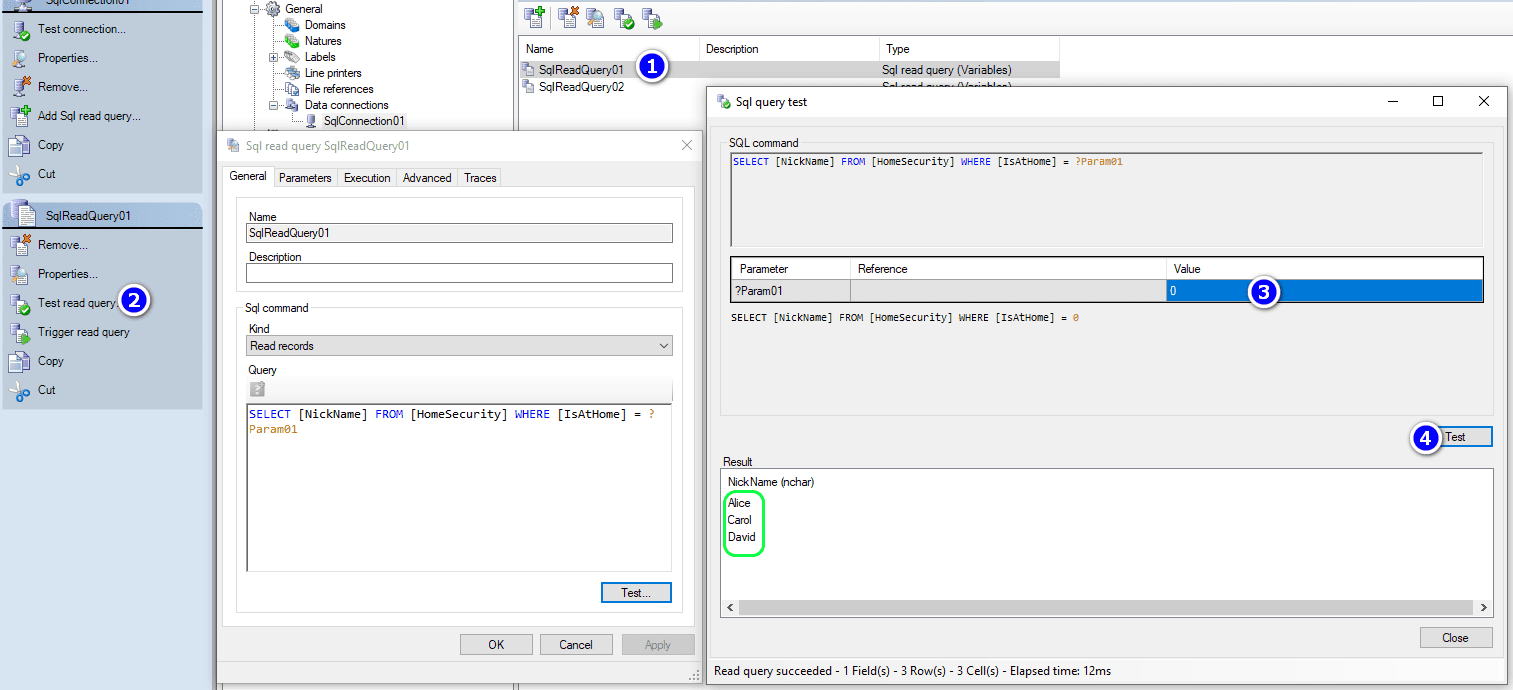Collapse the Data connections node
1513x690 pixels.
pyautogui.click(x=273, y=105)
